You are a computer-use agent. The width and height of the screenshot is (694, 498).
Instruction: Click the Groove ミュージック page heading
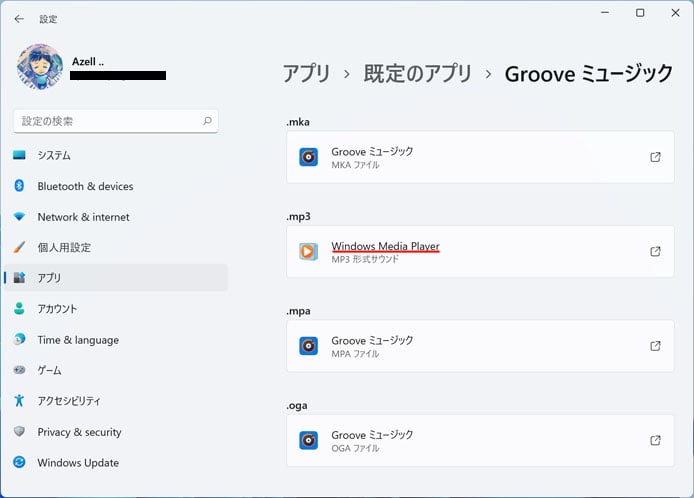click(589, 73)
